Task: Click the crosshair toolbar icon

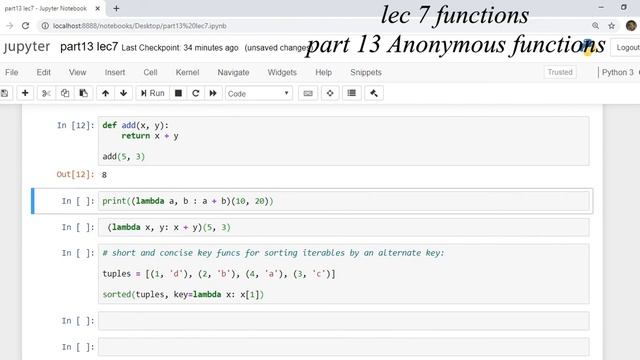Action: click(x=330, y=93)
